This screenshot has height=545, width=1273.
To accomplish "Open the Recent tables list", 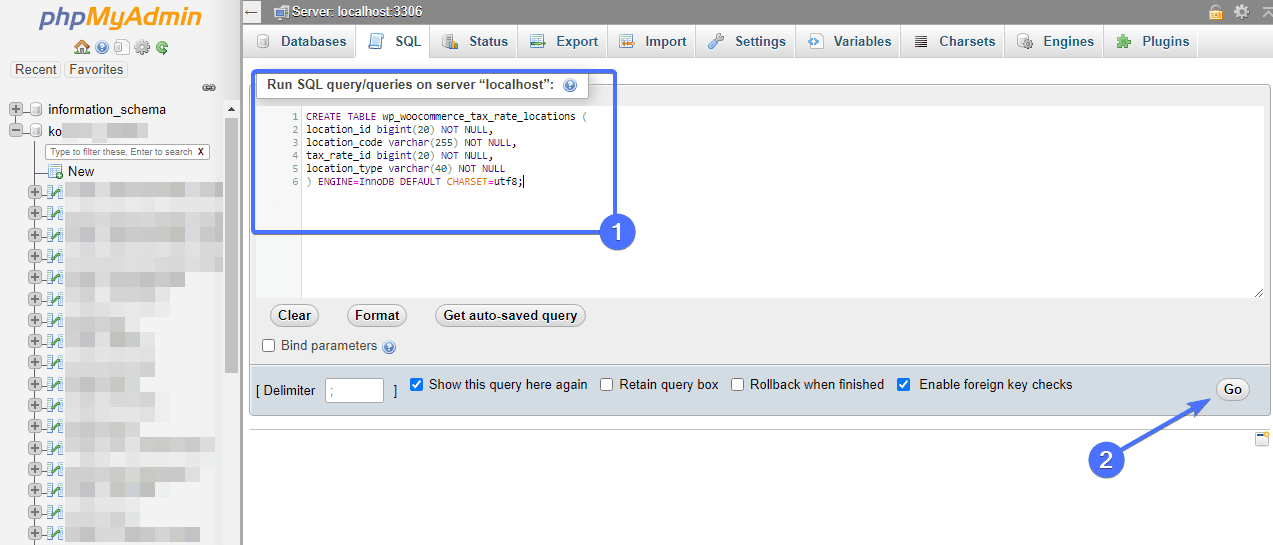I will click(x=36, y=69).
